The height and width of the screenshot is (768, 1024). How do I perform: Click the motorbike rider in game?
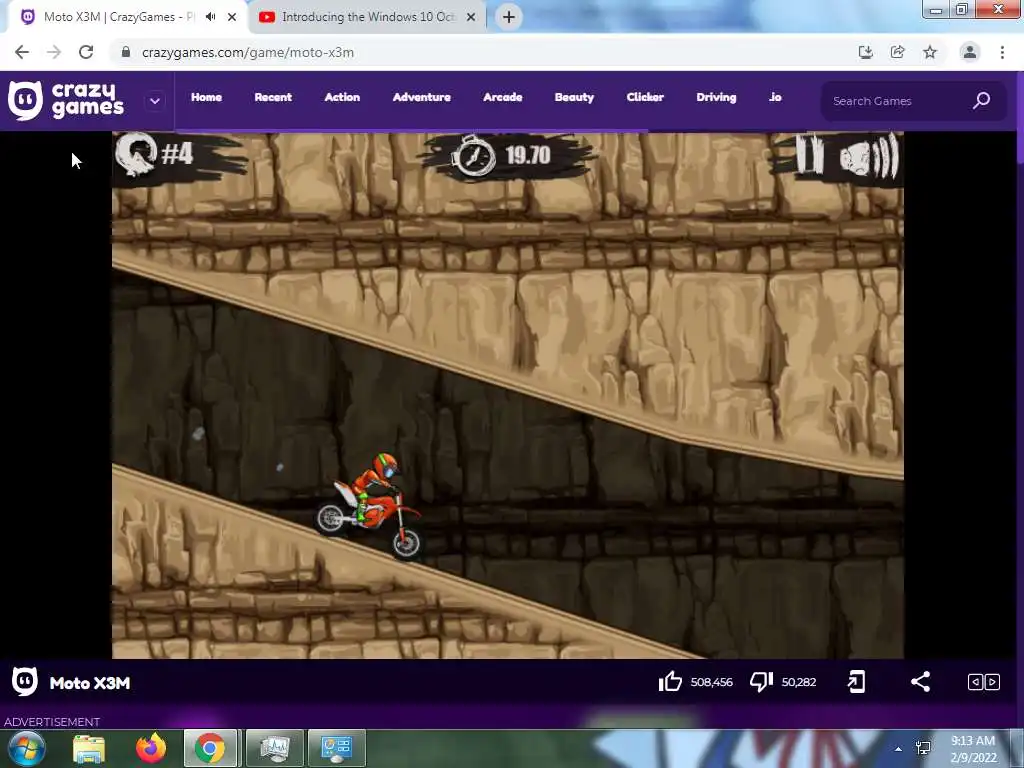(370, 507)
